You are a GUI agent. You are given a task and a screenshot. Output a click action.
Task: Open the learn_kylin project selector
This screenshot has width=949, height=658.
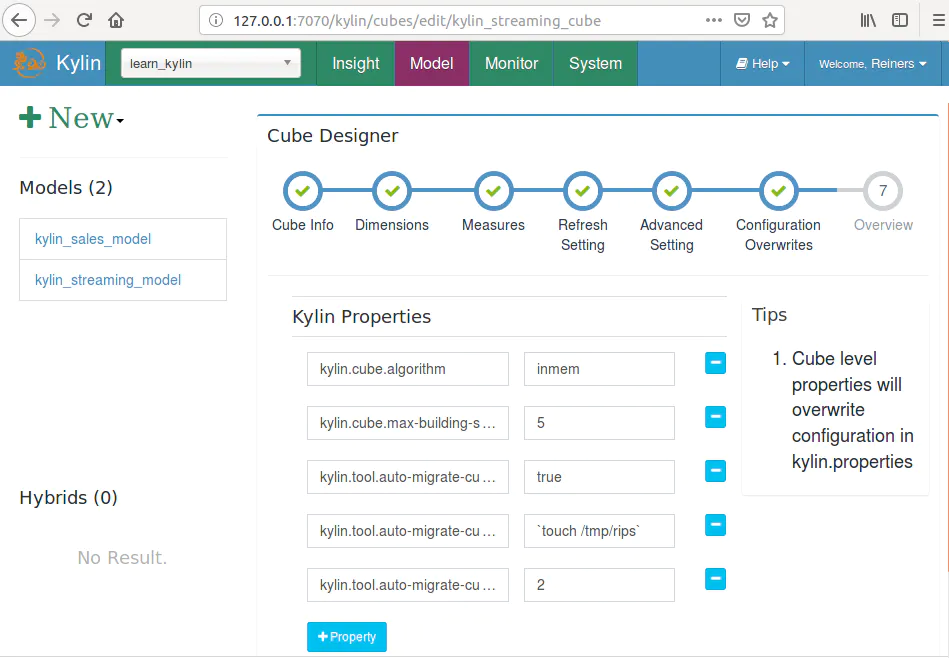[x=210, y=62]
